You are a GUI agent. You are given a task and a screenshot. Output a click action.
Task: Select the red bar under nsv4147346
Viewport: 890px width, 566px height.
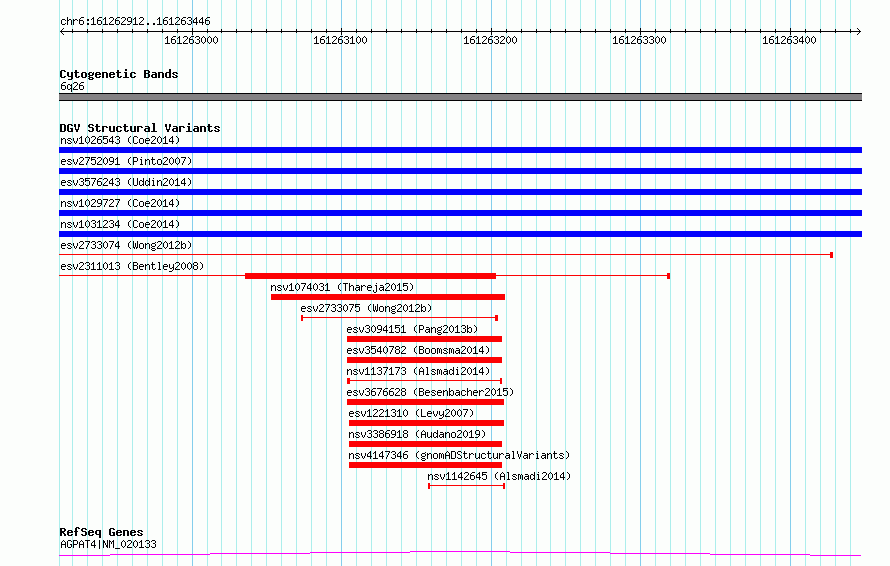(425, 465)
